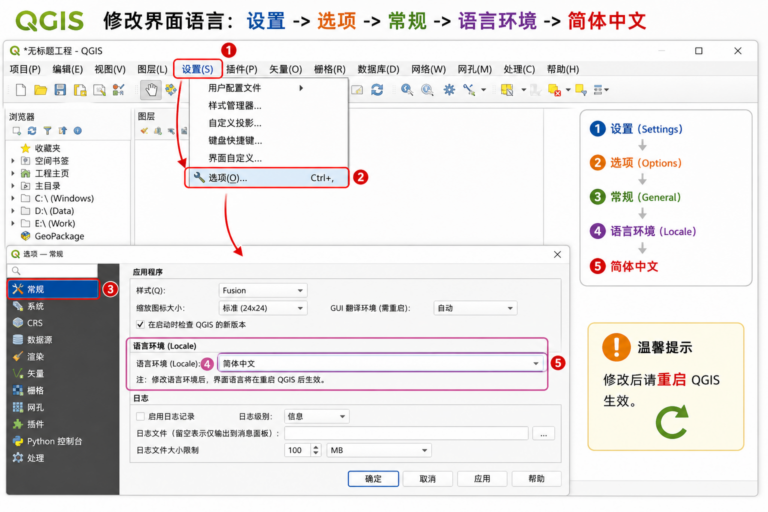Click the yellow star Favorites icon in Browser
The height and width of the screenshot is (512, 768).
pyautogui.click(x=25, y=148)
